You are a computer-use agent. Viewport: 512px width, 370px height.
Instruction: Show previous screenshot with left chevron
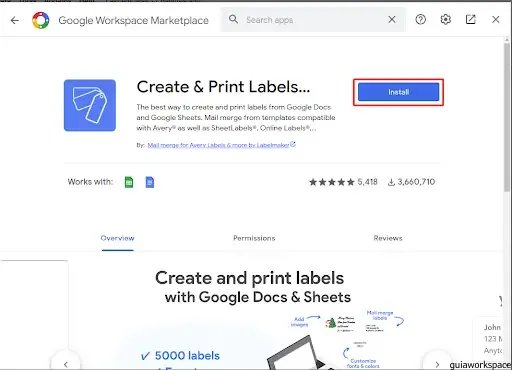tap(66, 364)
